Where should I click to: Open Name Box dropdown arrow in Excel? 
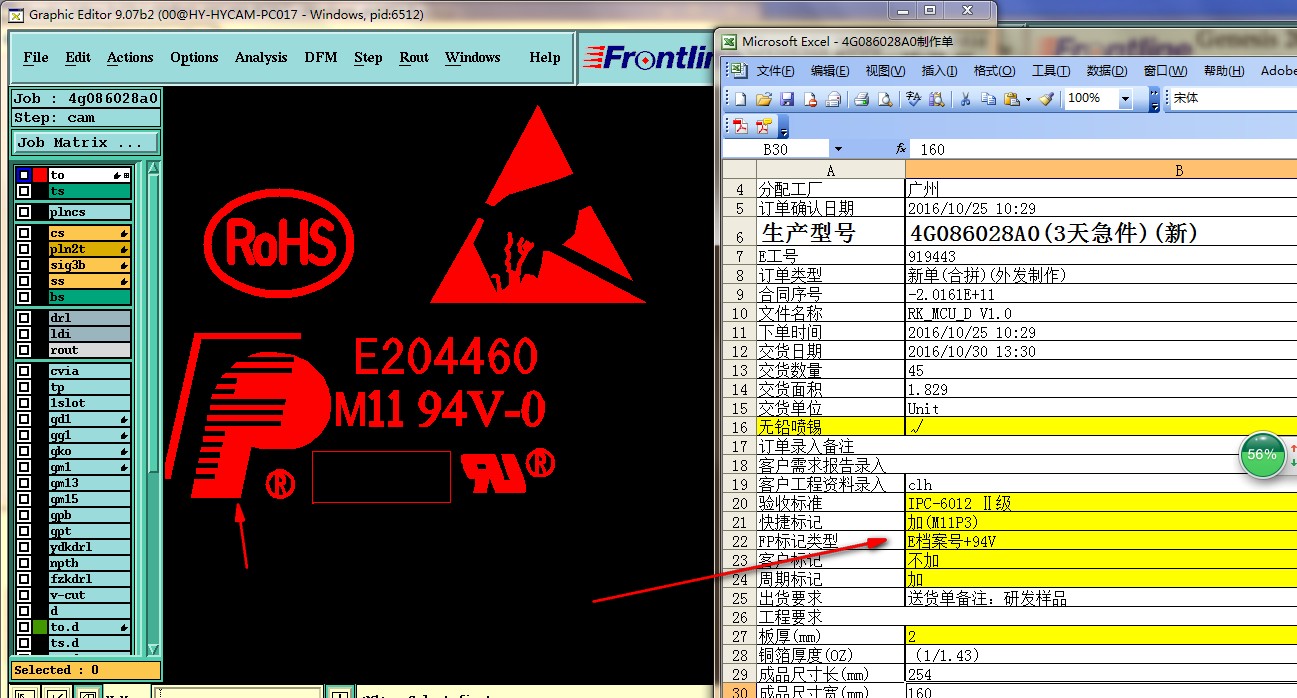tap(838, 149)
